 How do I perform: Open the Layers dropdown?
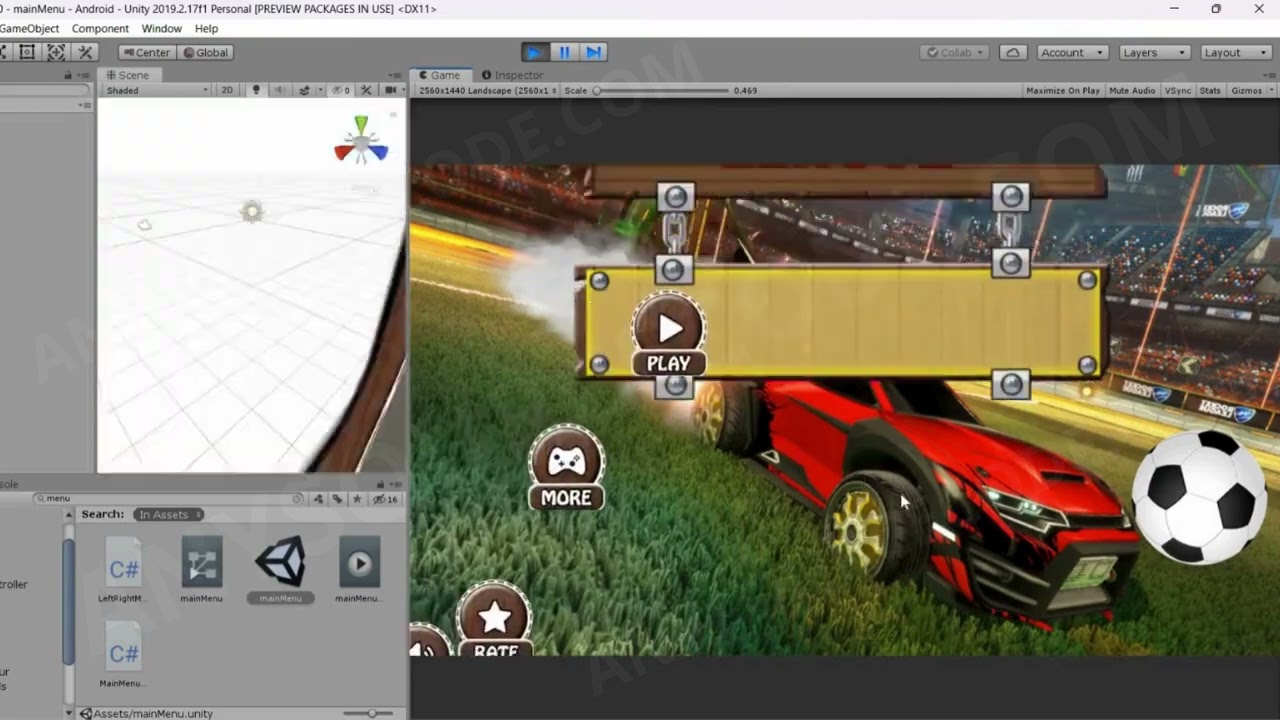(x=1154, y=52)
